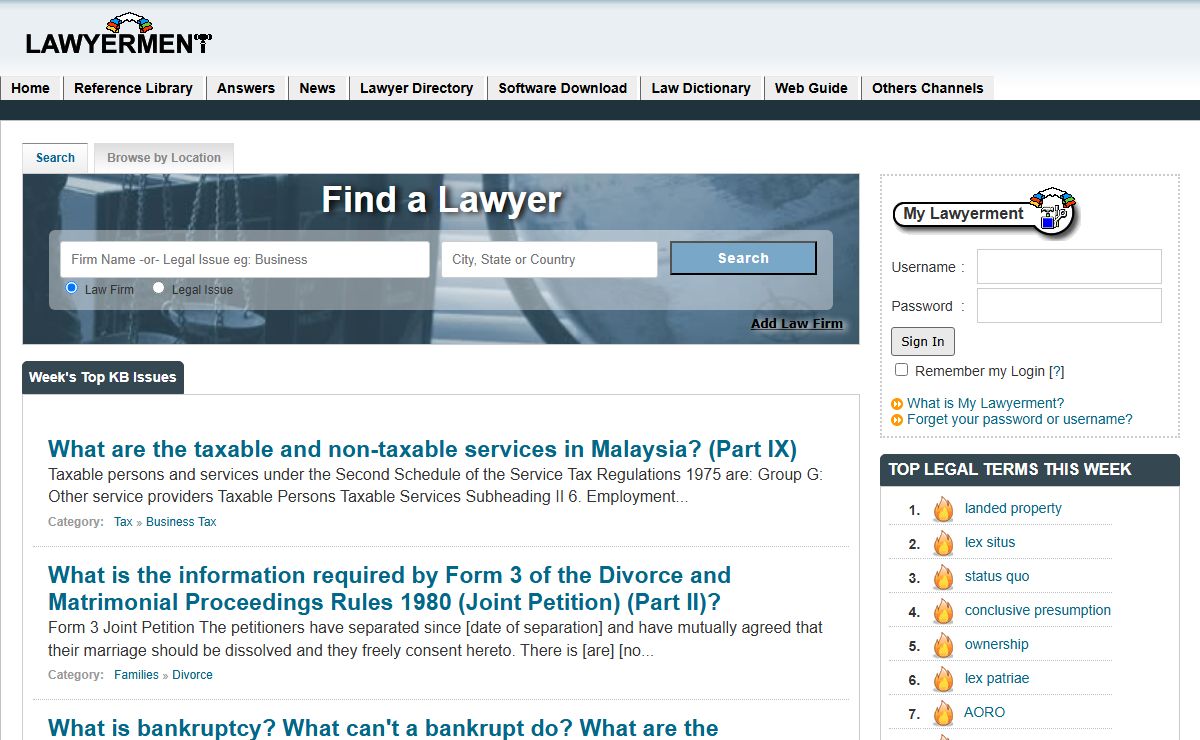Viewport: 1200px width, 740px height.
Task: Open Form 3 Divorce Joint Petition article
Action: (x=390, y=588)
